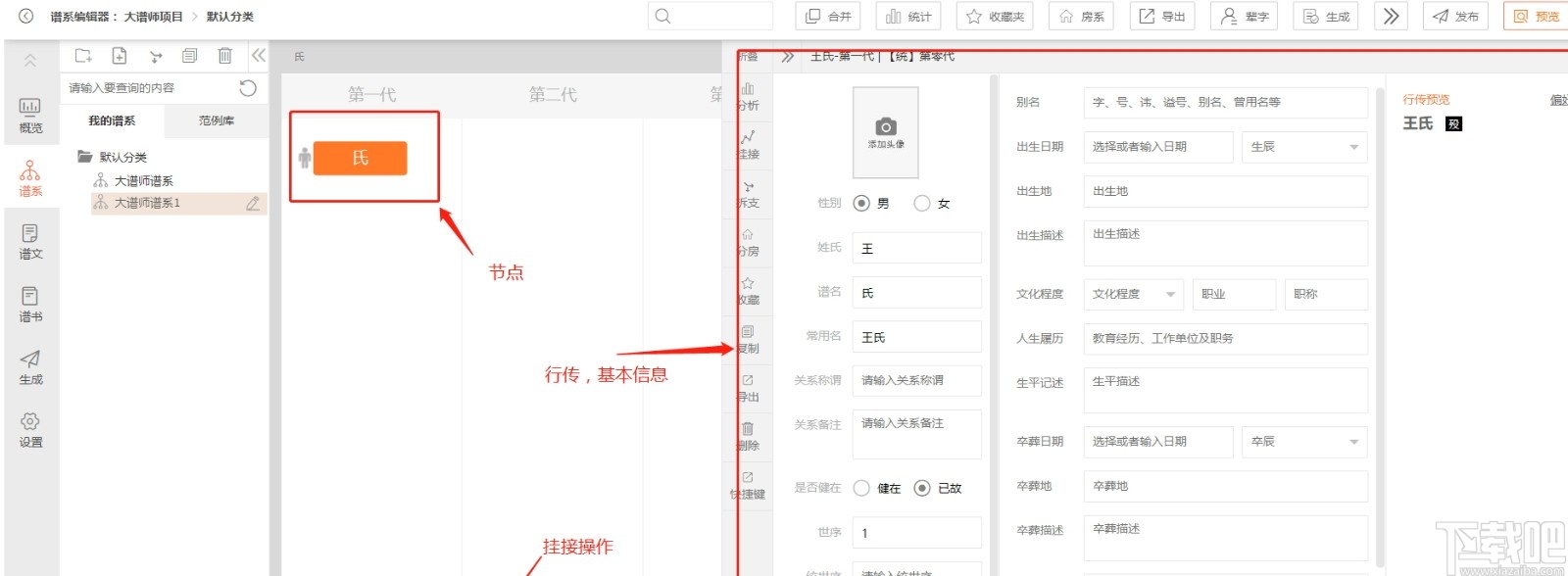Open the 生辰 dropdown
The image size is (1568, 576).
point(1304,147)
